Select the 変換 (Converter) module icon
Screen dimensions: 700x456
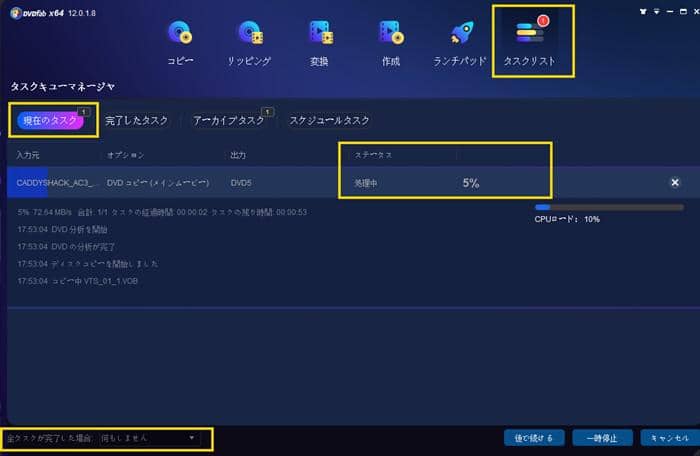320,34
